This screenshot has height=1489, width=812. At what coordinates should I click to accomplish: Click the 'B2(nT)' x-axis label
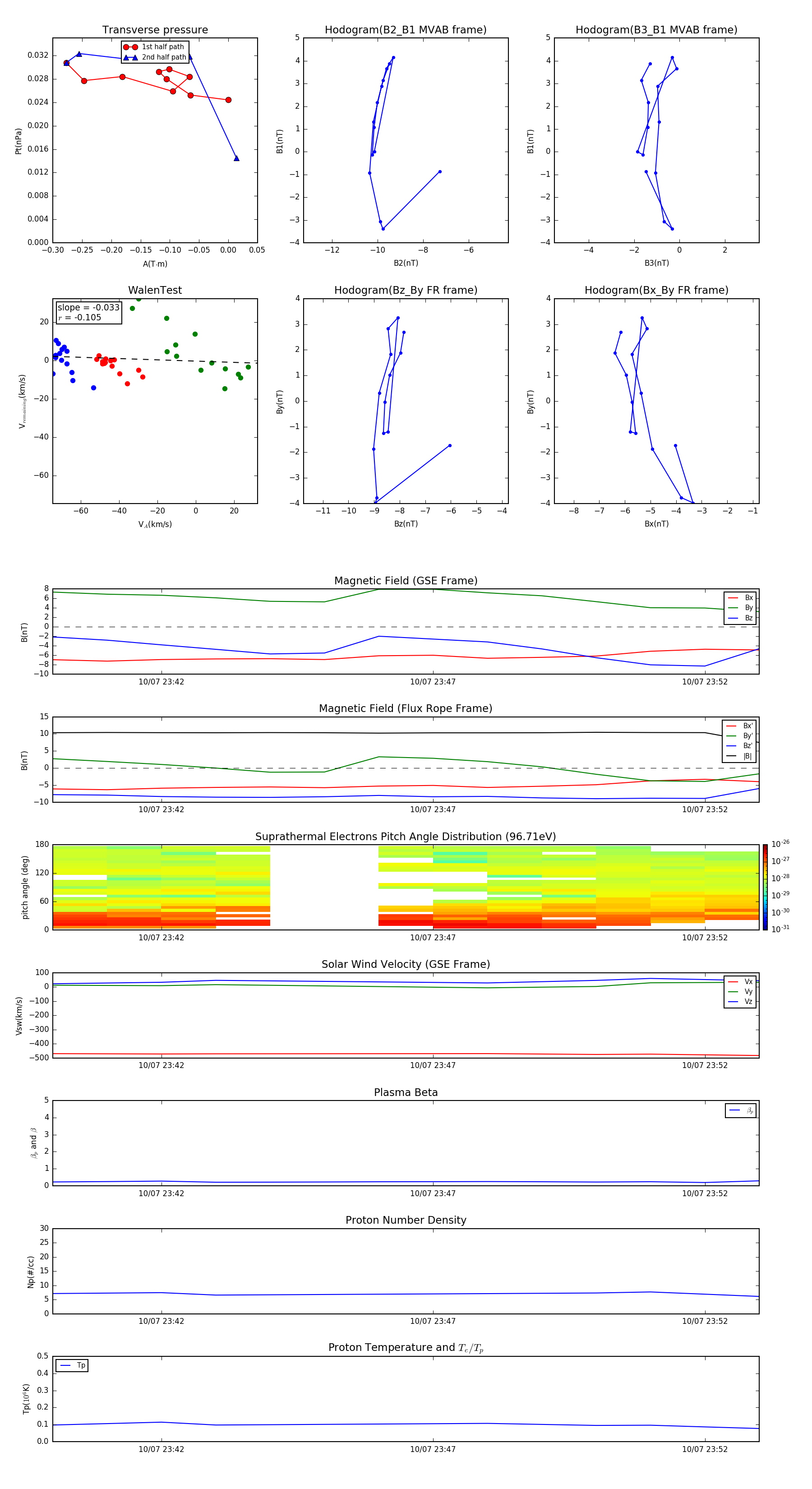406,263
